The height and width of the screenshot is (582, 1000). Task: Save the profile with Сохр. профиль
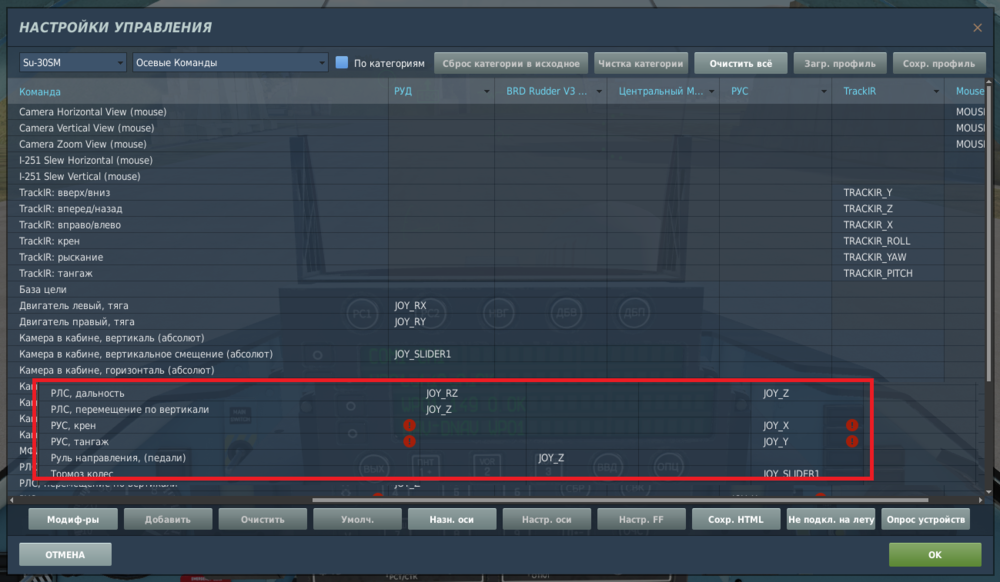pos(939,63)
